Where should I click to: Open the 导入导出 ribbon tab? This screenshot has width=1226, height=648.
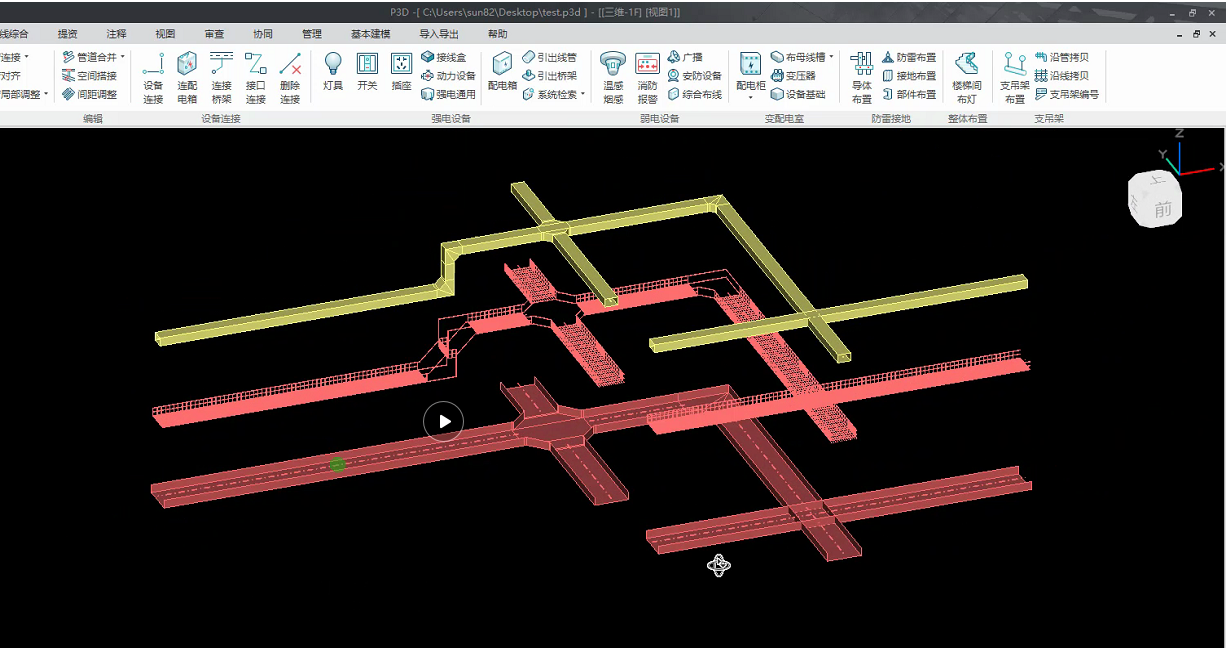[x=439, y=34]
